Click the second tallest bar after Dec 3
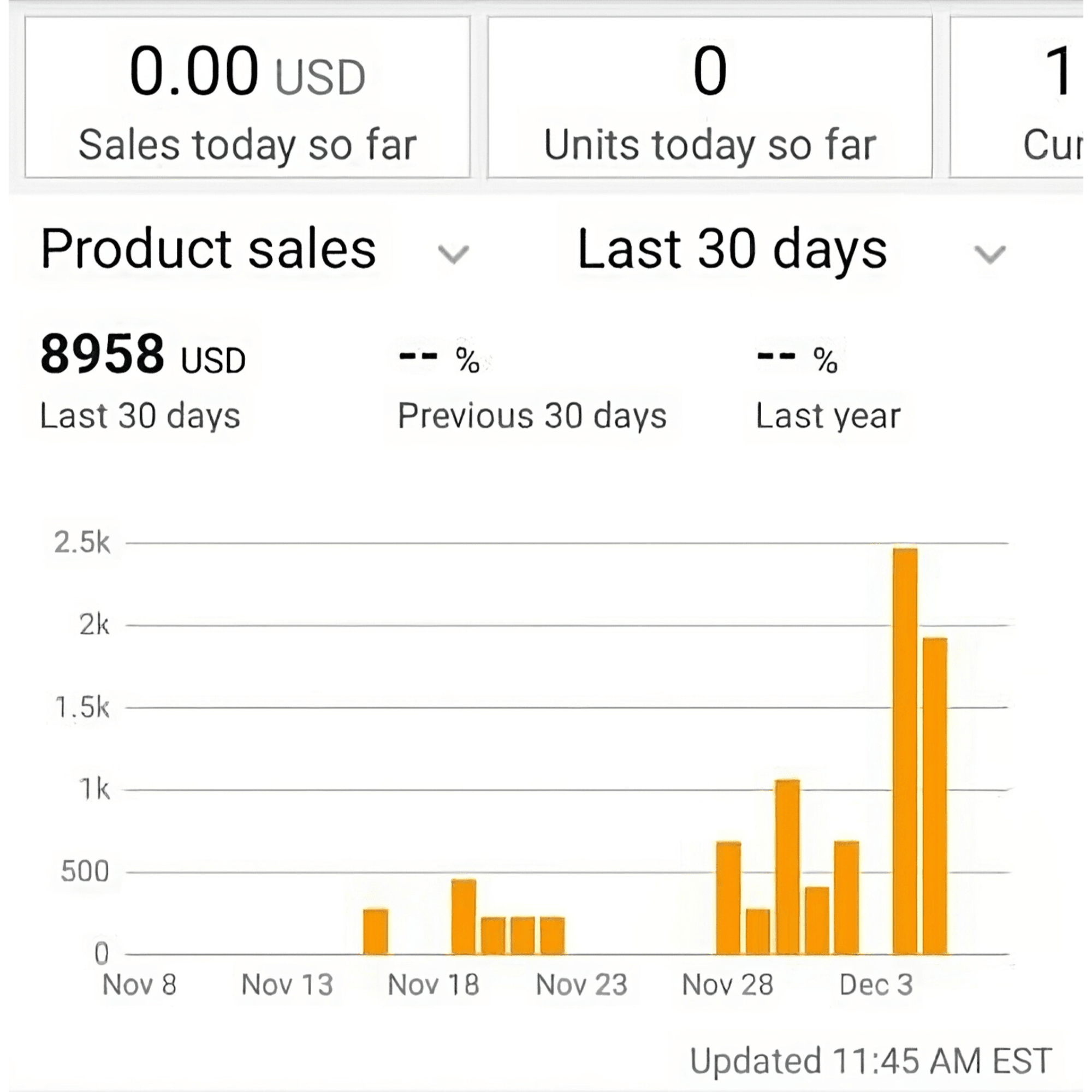This screenshot has width=1092, height=1092. pos(935,796)
